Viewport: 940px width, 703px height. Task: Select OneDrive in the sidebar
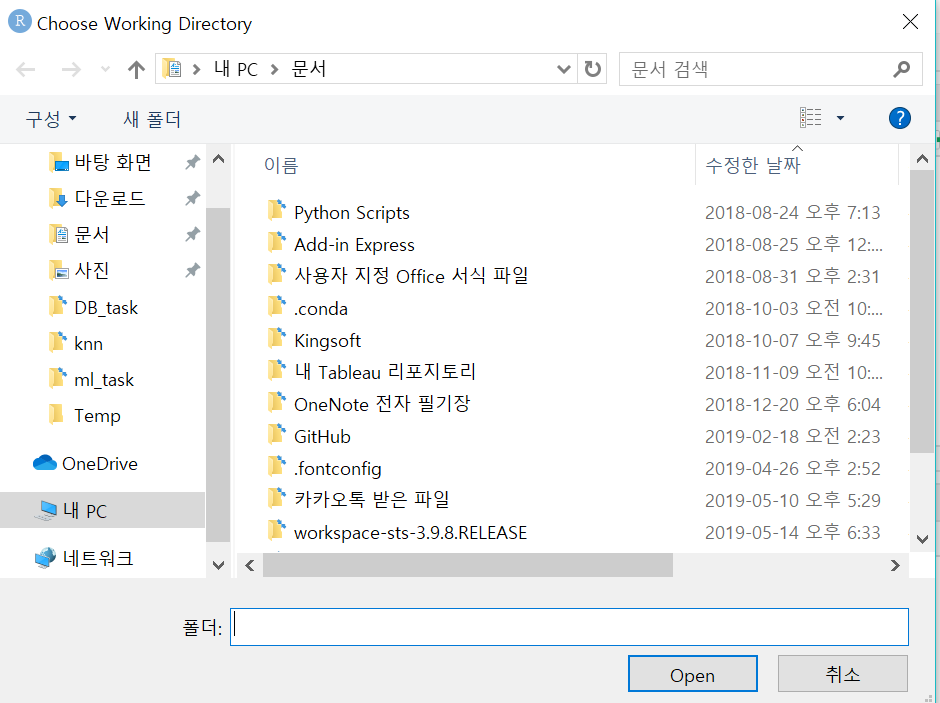click(85, 463)
